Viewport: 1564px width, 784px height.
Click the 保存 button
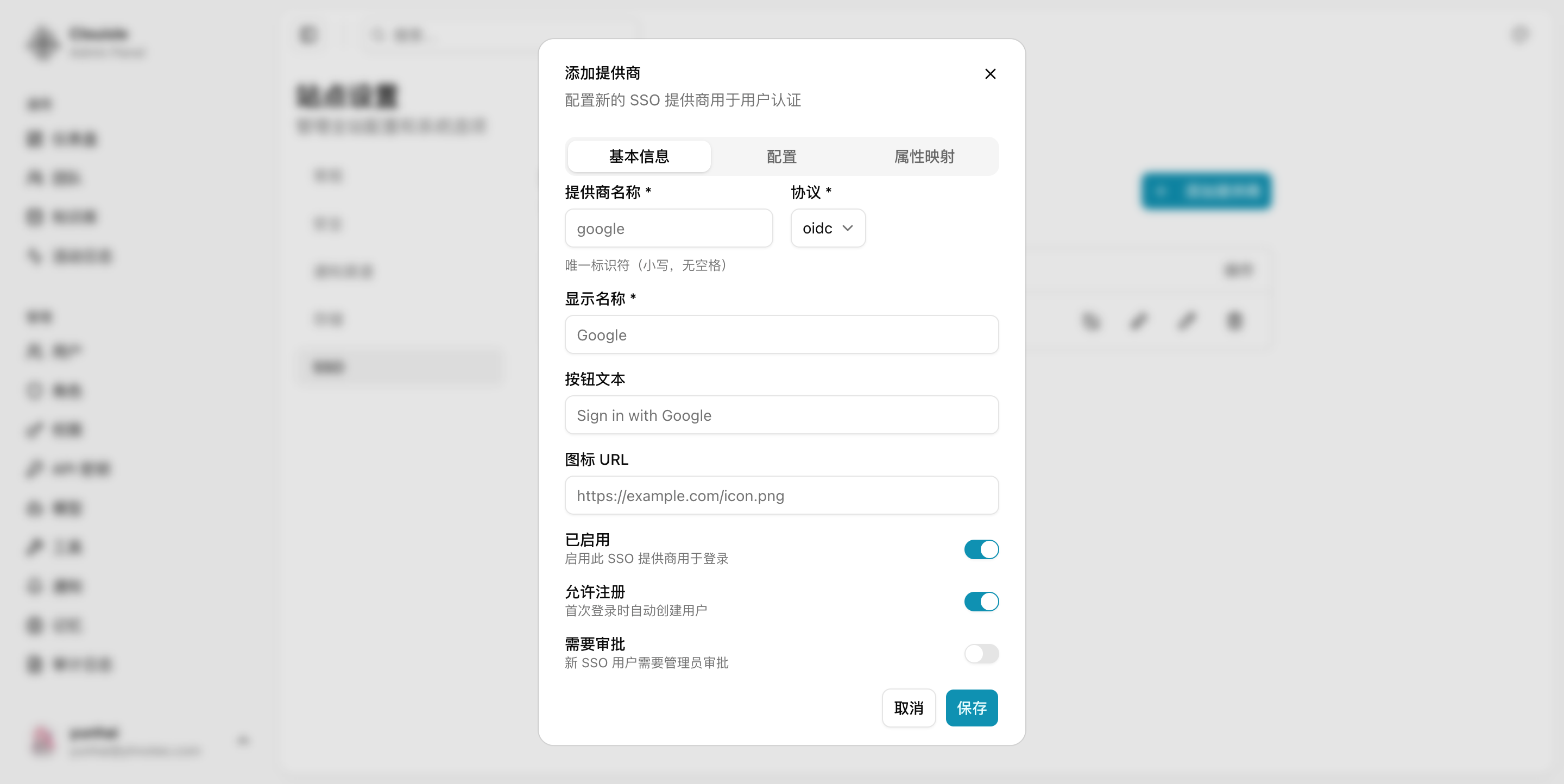click(x=972, y=707)
